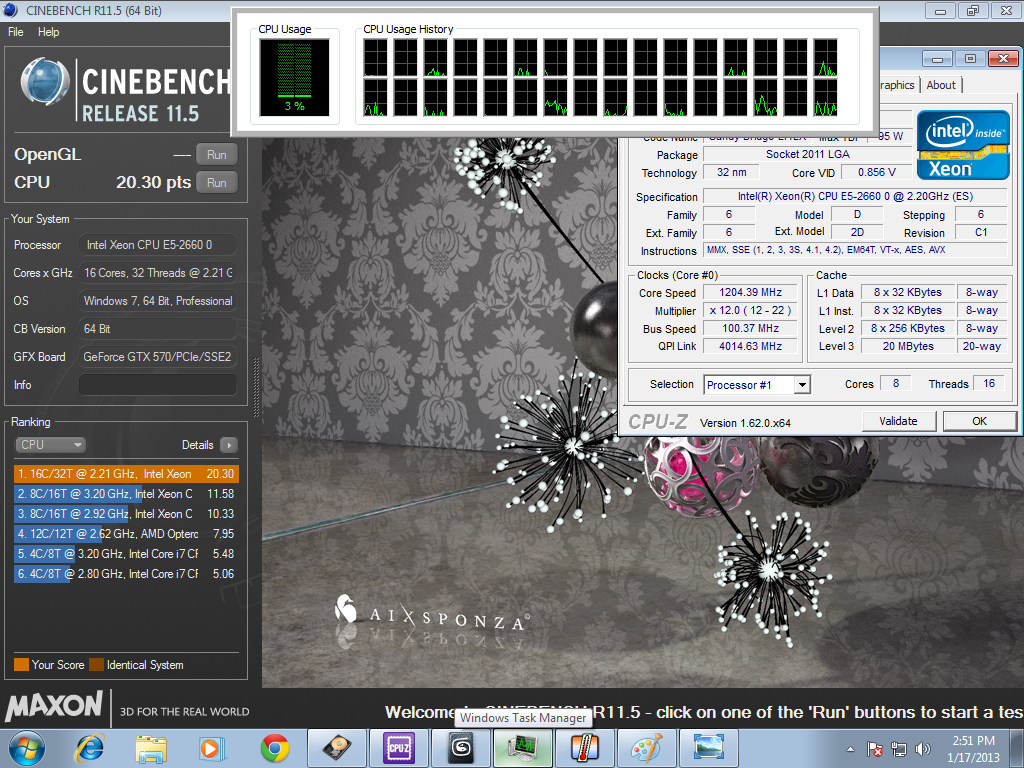Click the CPU-Z Instructions field
This screenshot has height=768, width=1024.
pyautogui.click(x=855, y=250)
